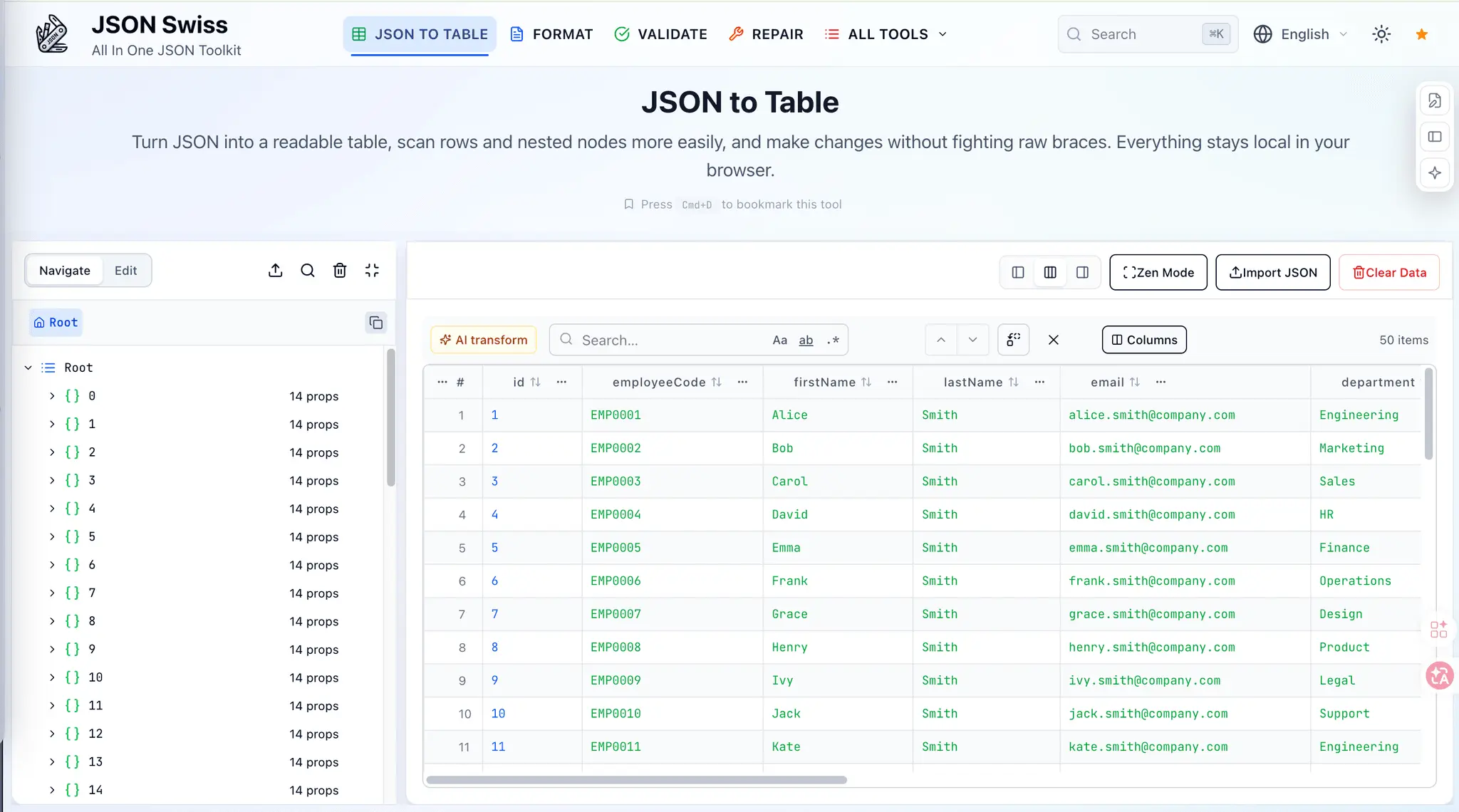Viewport: 1459px width, 812px height.
Task: Toggle light/dark theme sun icon
Action: click(1381, 34)
